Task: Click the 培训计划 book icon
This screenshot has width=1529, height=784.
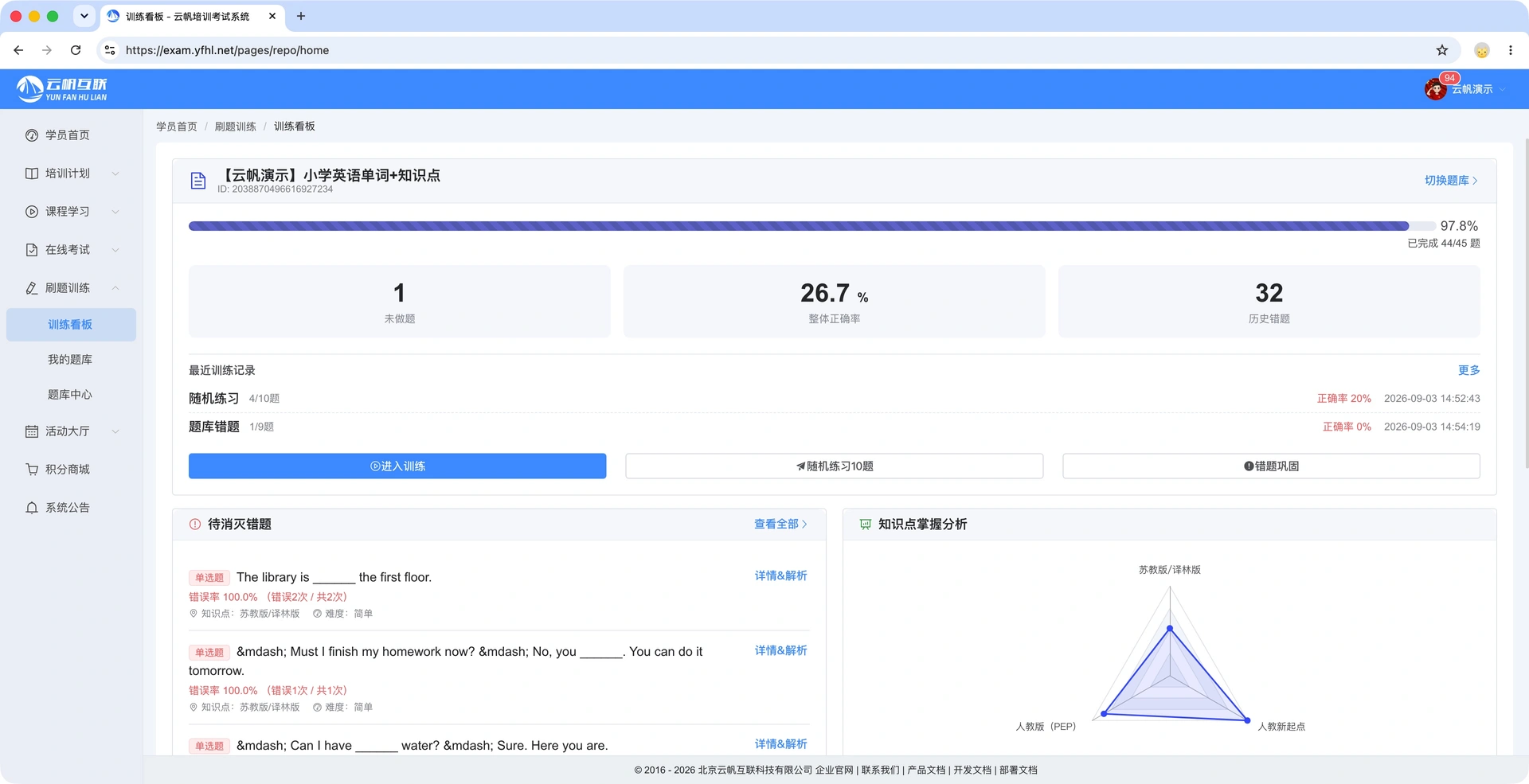Action: point(32,174)
